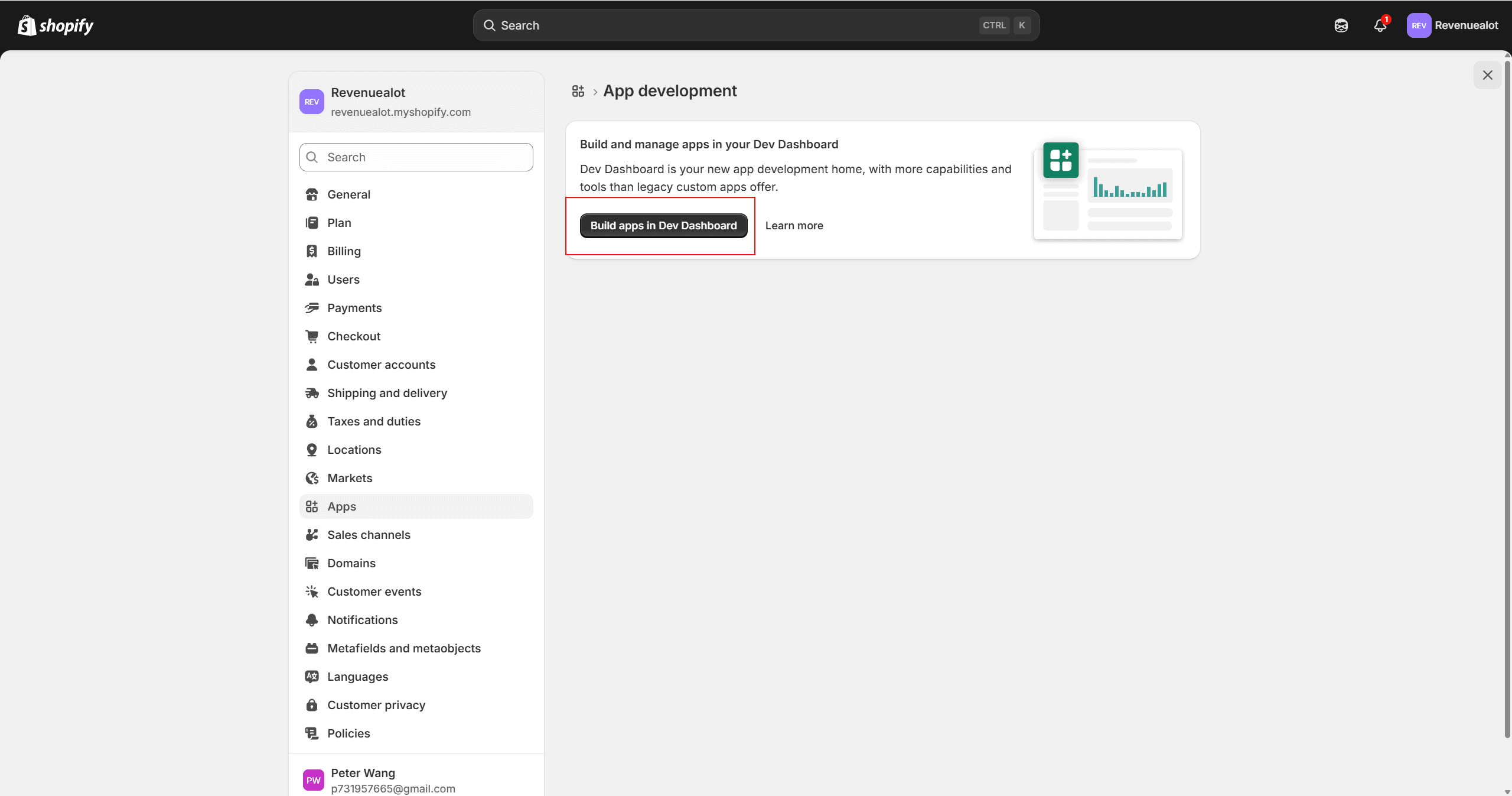Select the Checkout cart icon
This screenshot has height=796, width=1512.
pyautogui.click(x=312, y=336)
